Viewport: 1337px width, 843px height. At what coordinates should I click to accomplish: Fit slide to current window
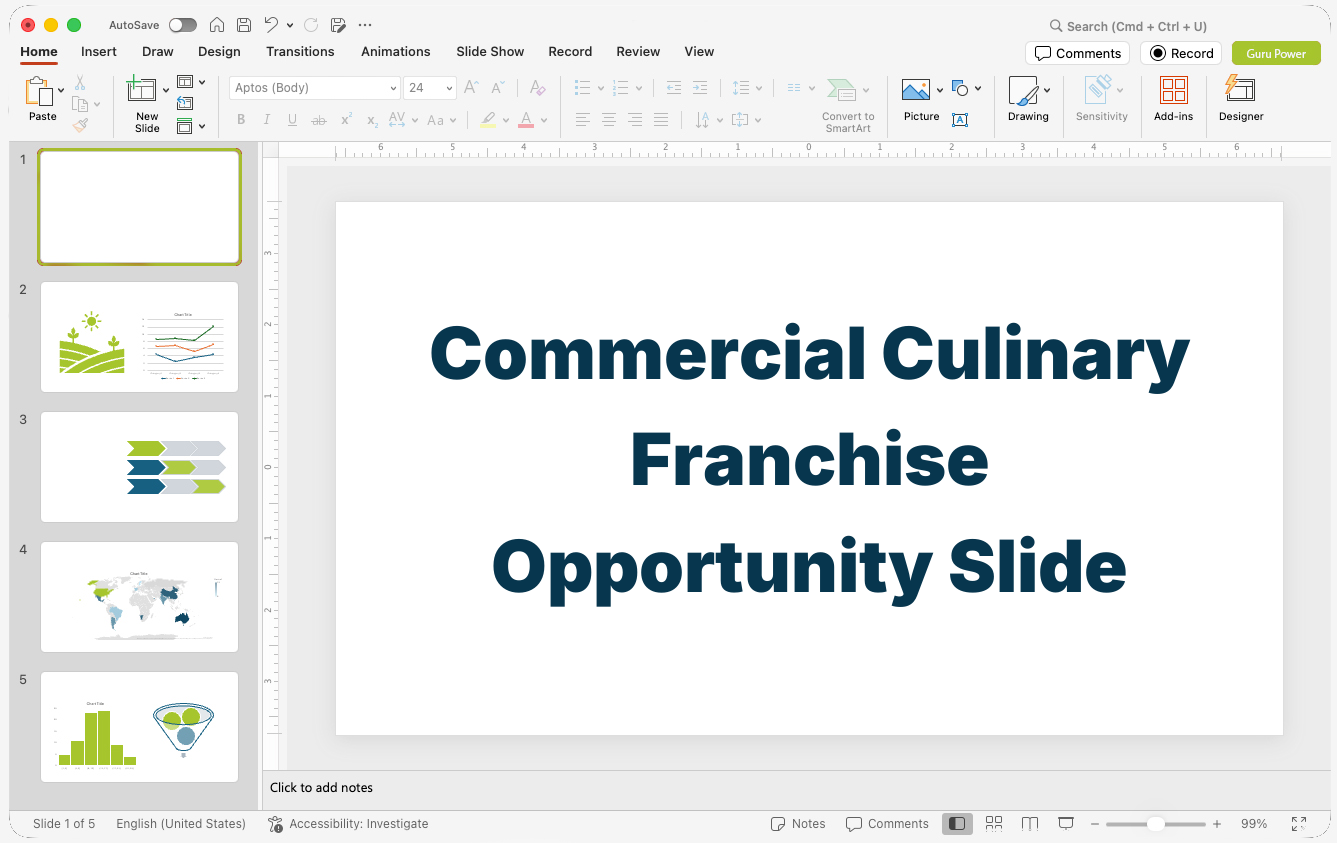pos(1298,823)
